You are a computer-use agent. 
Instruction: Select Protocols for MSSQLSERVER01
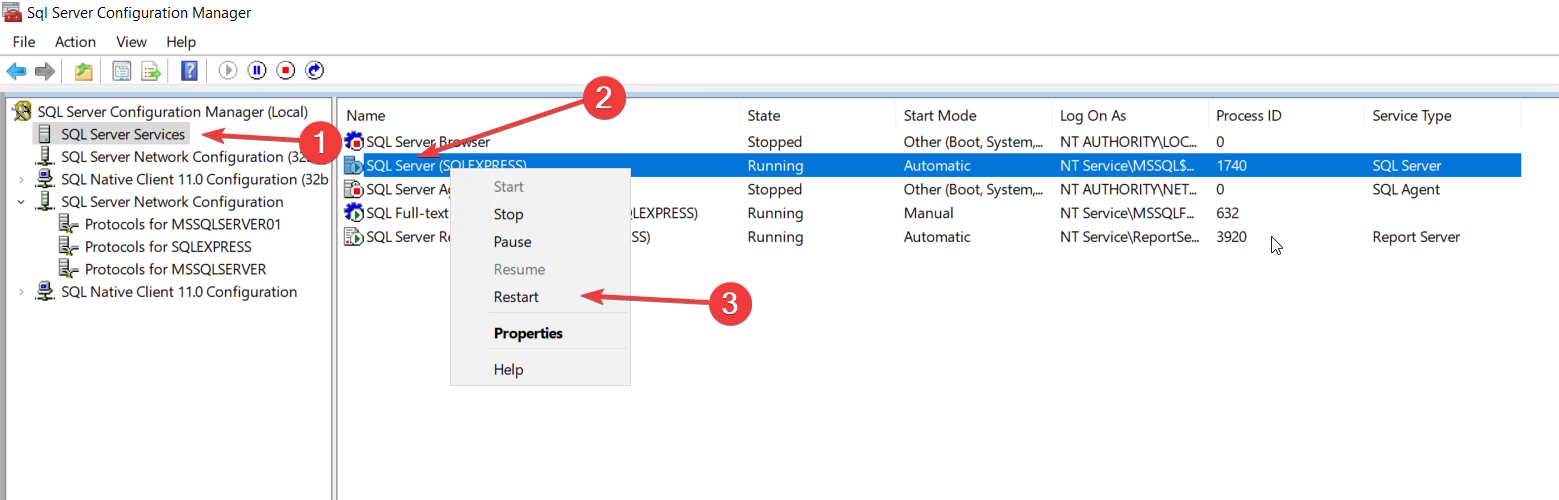point(183,224)
